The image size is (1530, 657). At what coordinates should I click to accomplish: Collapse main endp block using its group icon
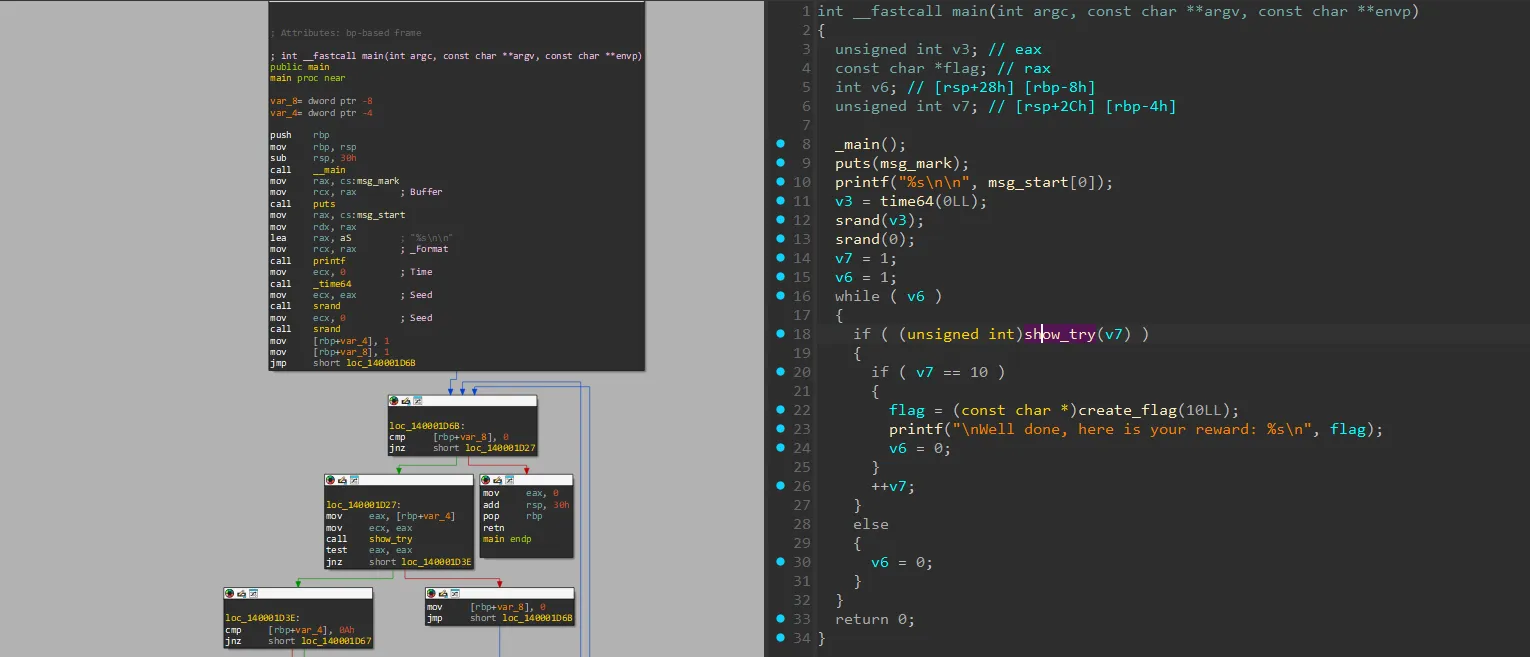(x=510, y=480)
